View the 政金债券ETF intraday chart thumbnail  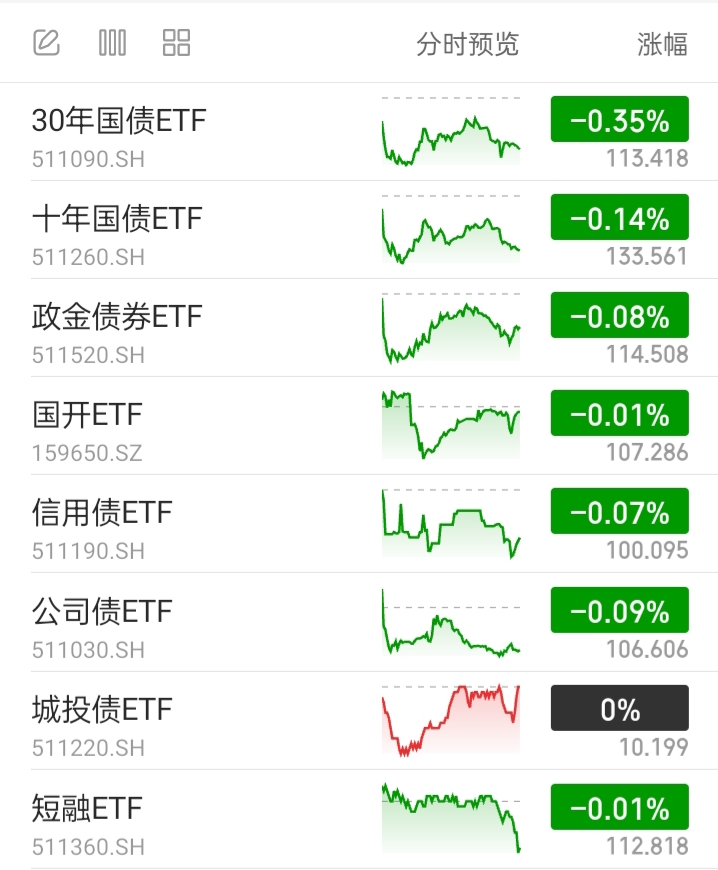point(451,328)
